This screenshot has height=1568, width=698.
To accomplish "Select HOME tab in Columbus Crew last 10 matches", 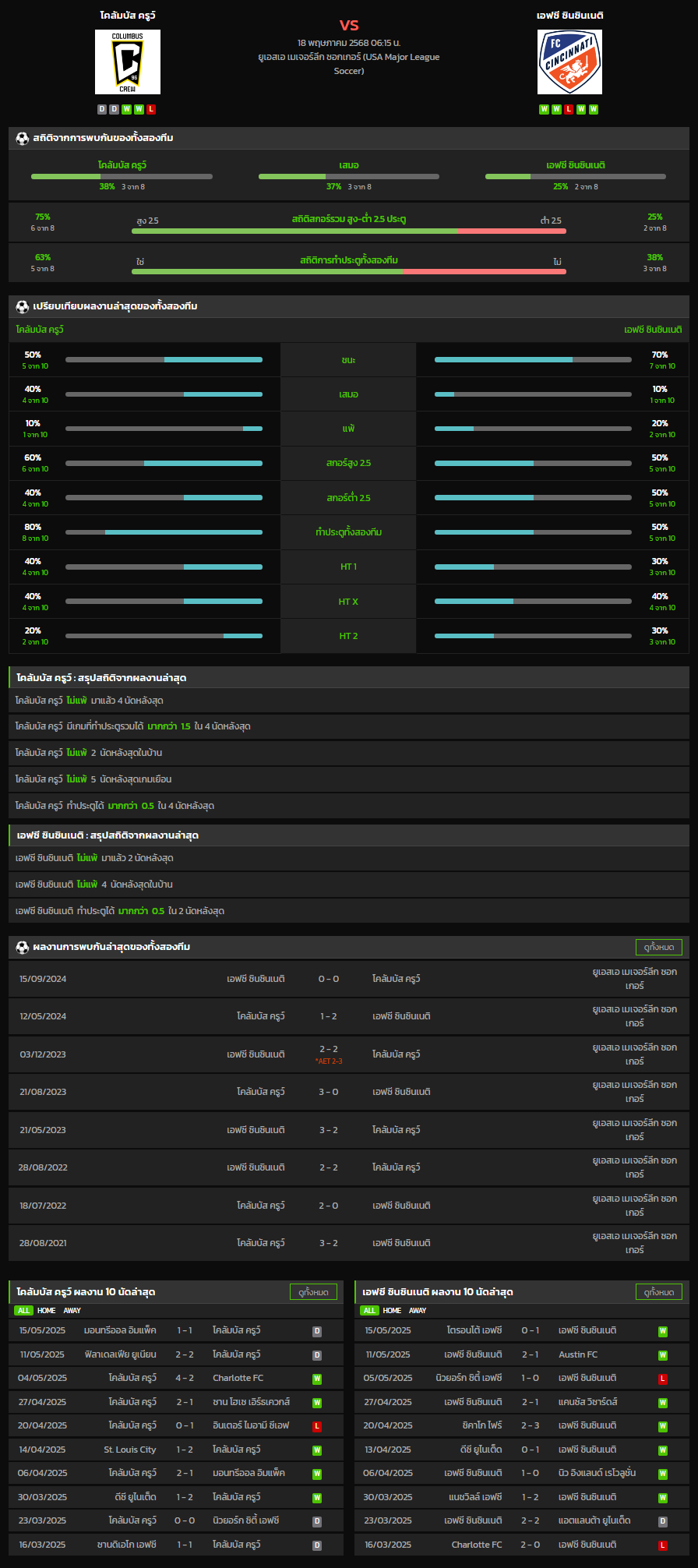I will [47, 1311].
